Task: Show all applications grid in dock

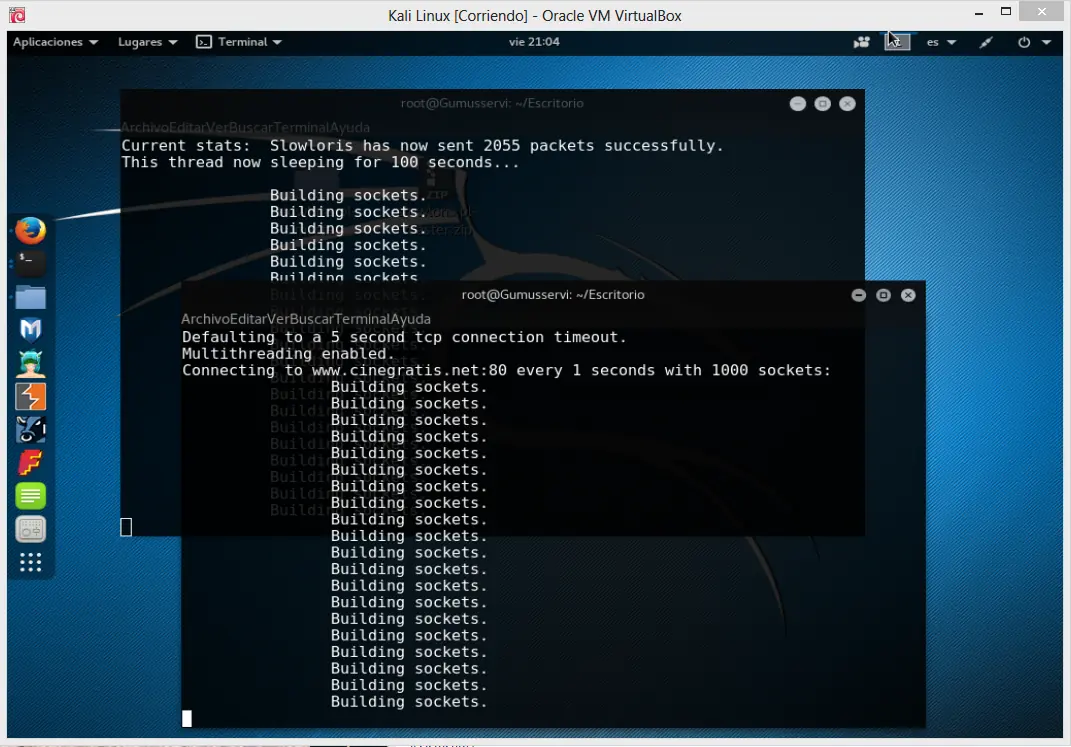Action: point(30,562)
